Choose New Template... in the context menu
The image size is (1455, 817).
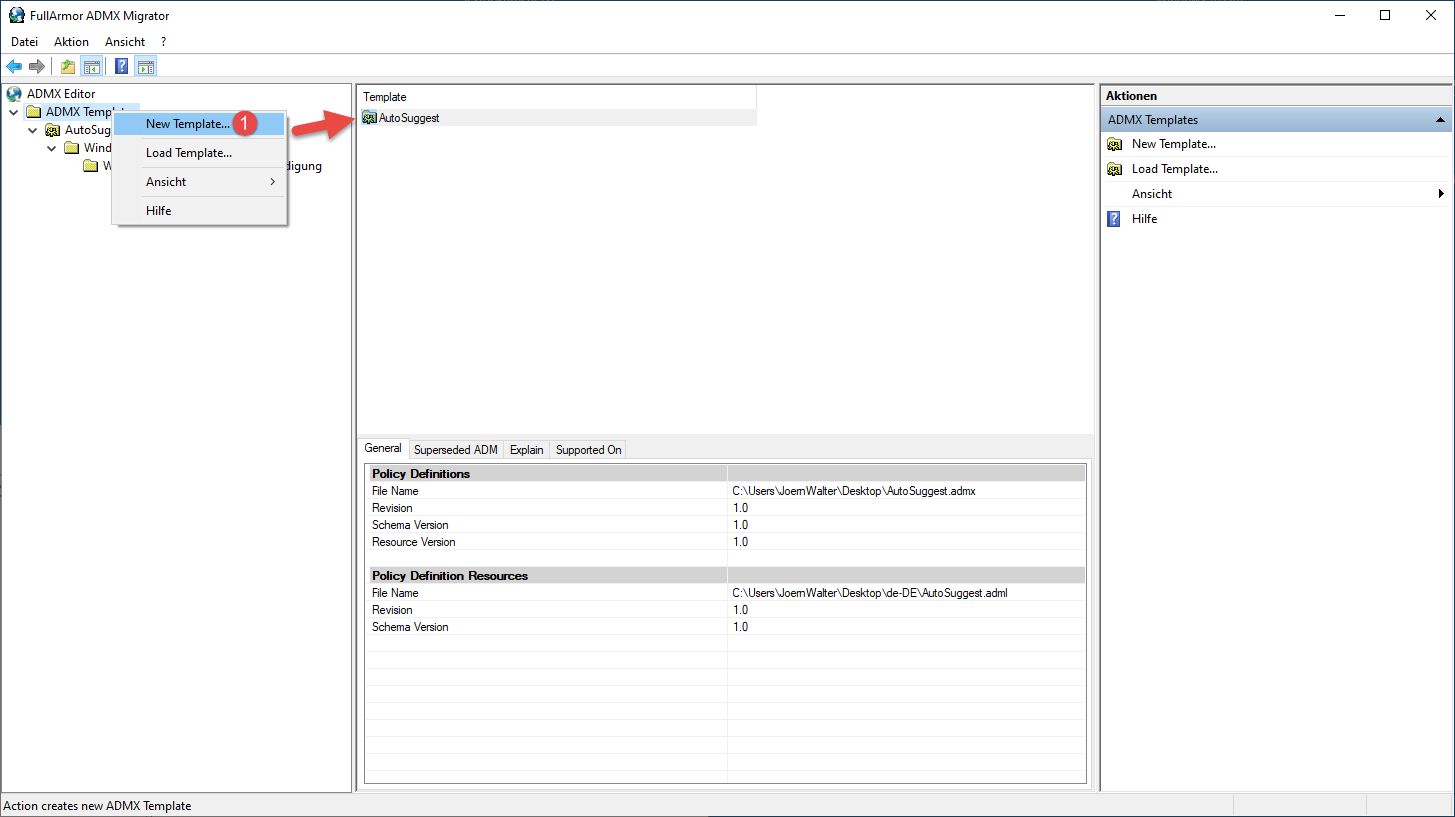188,124
